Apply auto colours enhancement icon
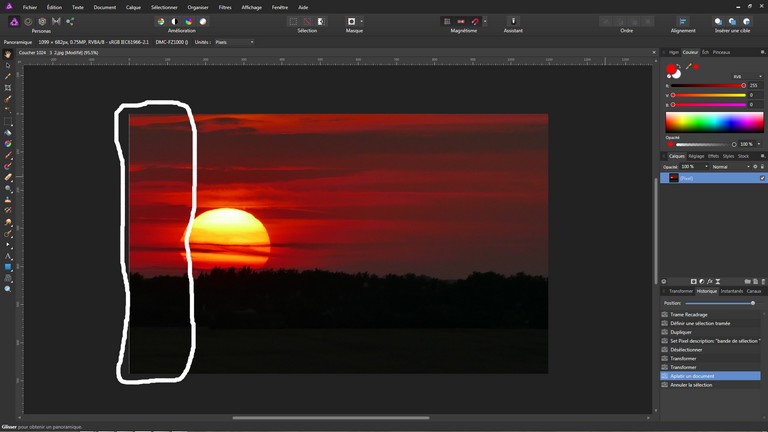 [189, 22]
